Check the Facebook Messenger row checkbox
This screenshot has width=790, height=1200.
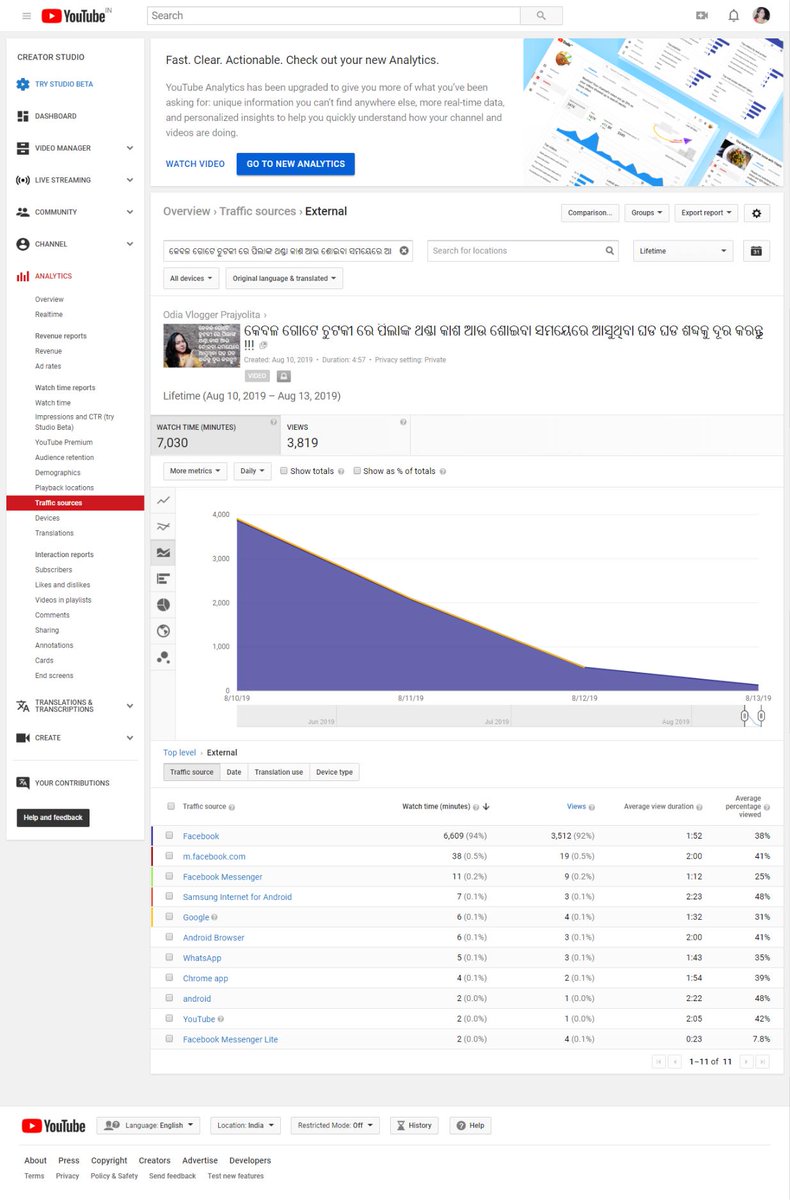[170, 877]
